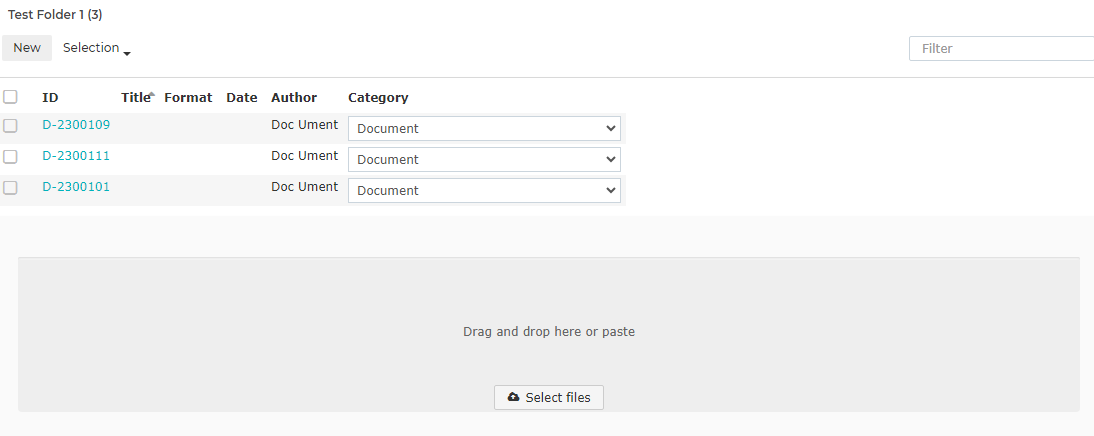The width and height of the screenshot is (1094, 436).
Task: Check the box for D-2300109
Action: (x=10, y=126)
